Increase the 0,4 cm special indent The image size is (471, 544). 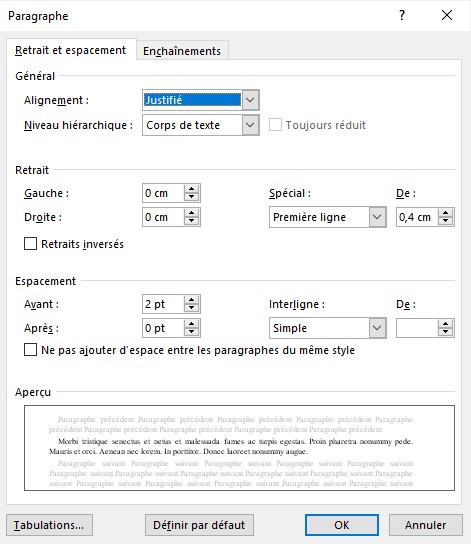(x=446, y=213)
